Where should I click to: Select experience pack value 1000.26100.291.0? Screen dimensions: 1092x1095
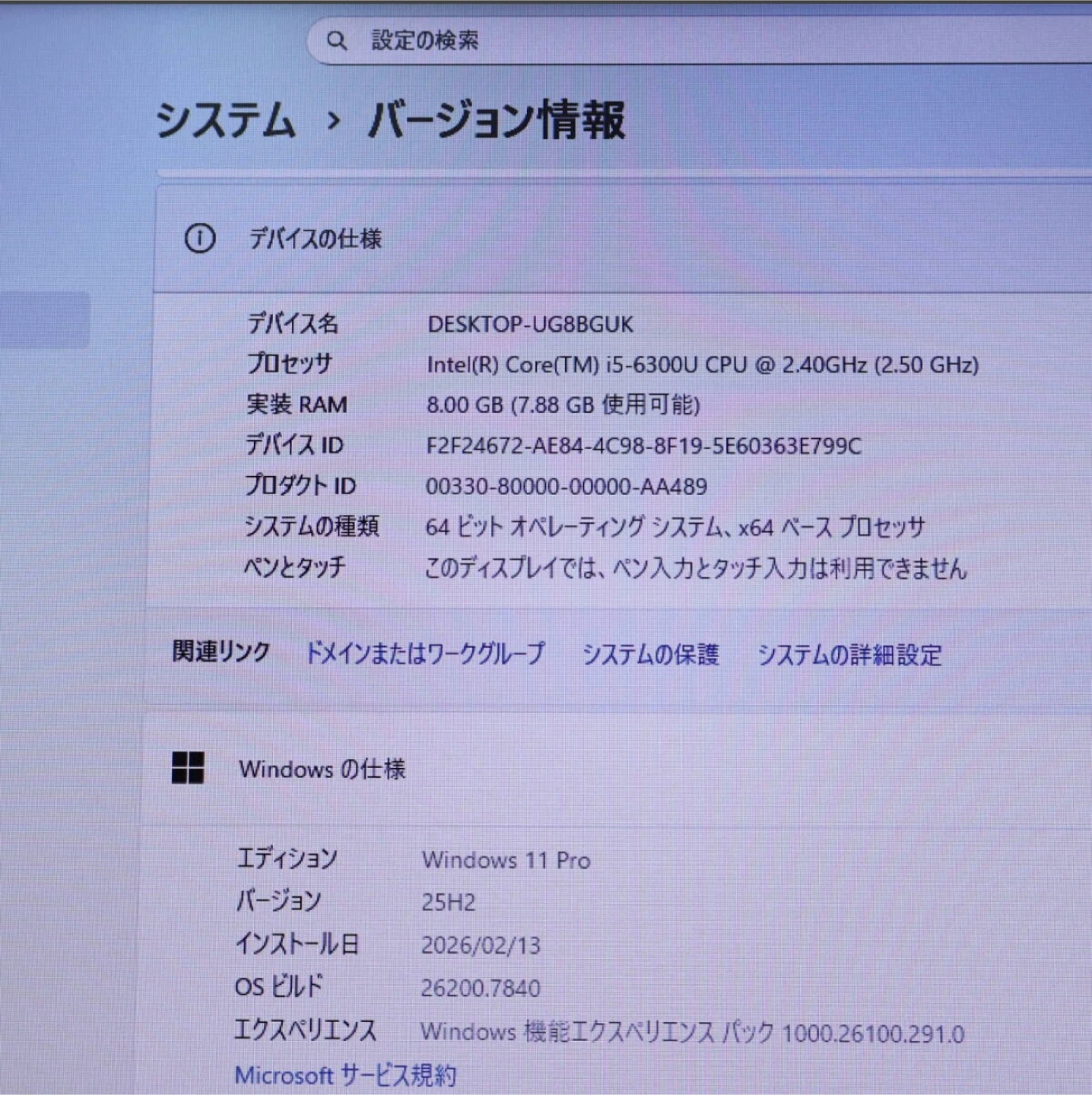coord(692,1032)
